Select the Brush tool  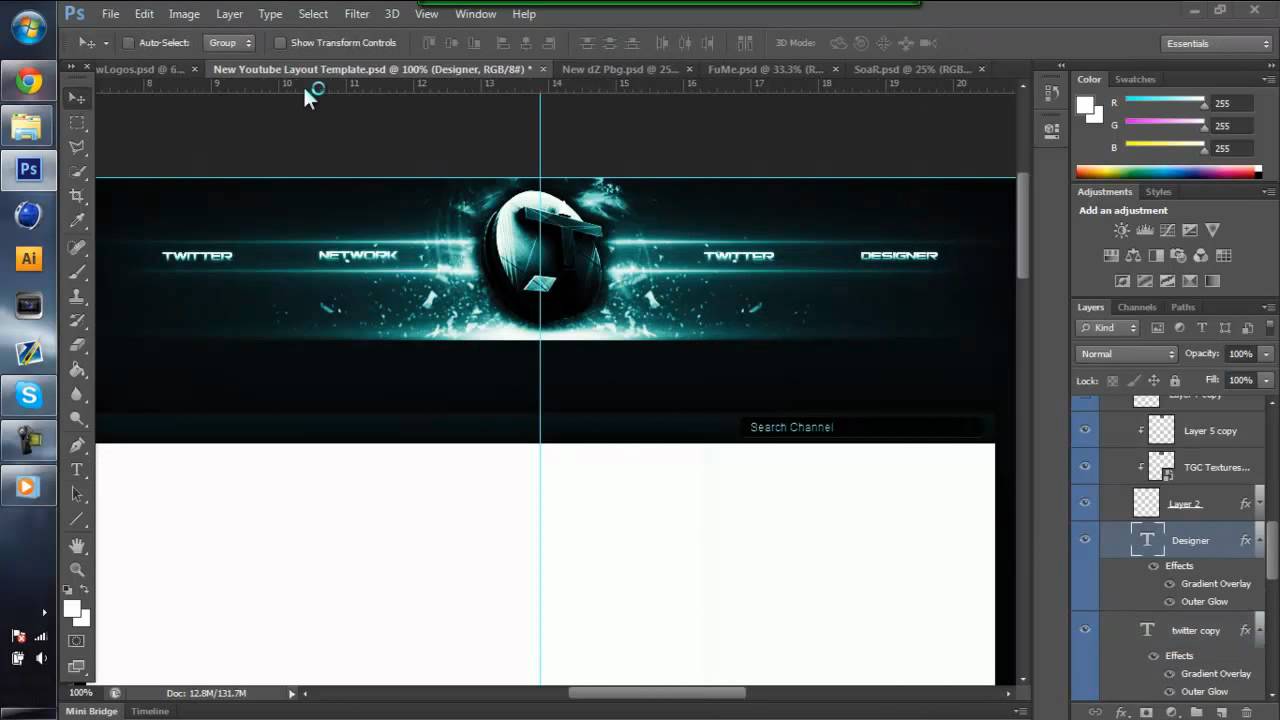(77, 271)
